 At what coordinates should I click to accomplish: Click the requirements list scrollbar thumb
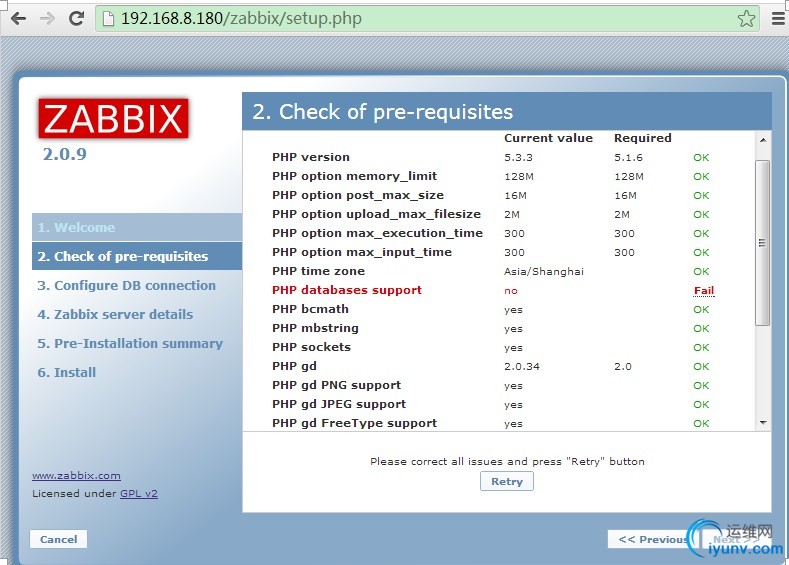pos(763,243)
